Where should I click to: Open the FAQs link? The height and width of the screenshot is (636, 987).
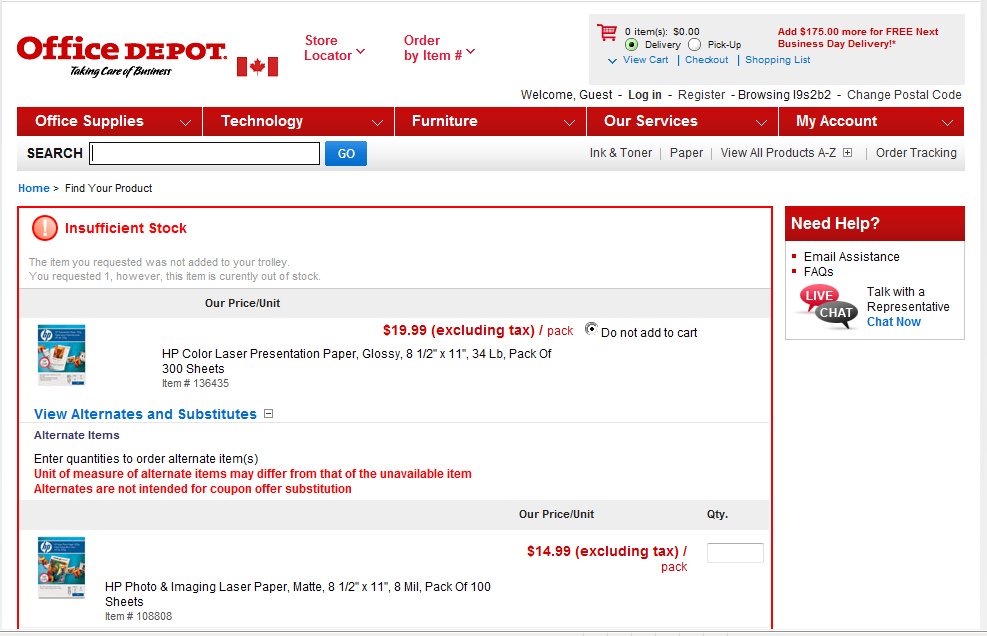pyautogui.click(x=818, y=271)
